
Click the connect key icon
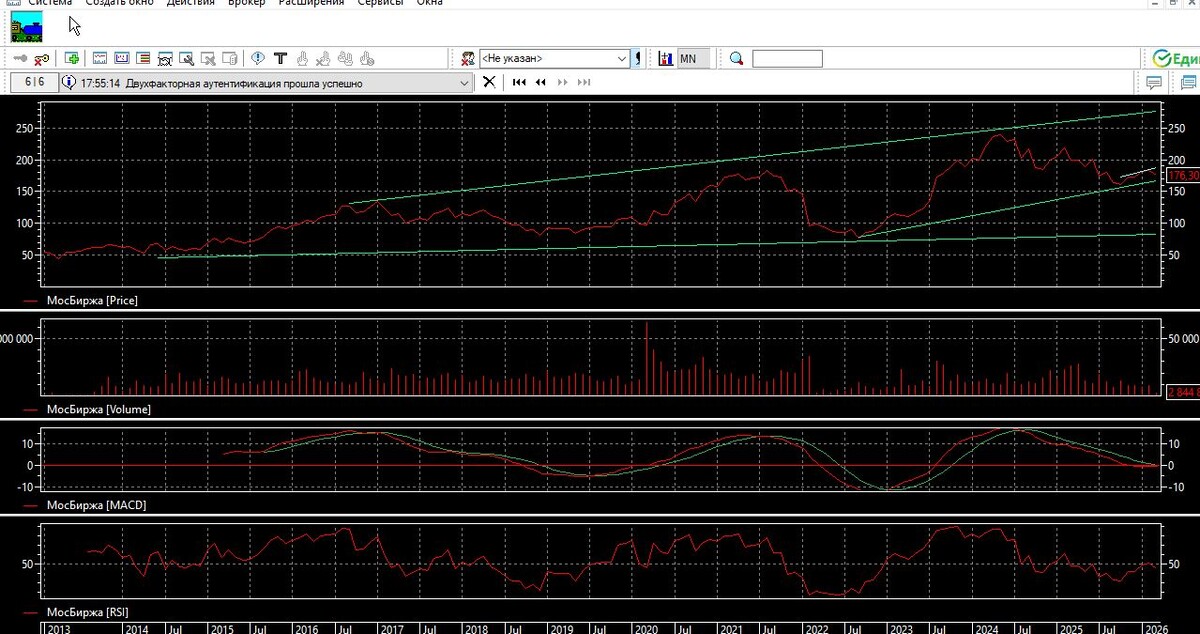(20, 59)
